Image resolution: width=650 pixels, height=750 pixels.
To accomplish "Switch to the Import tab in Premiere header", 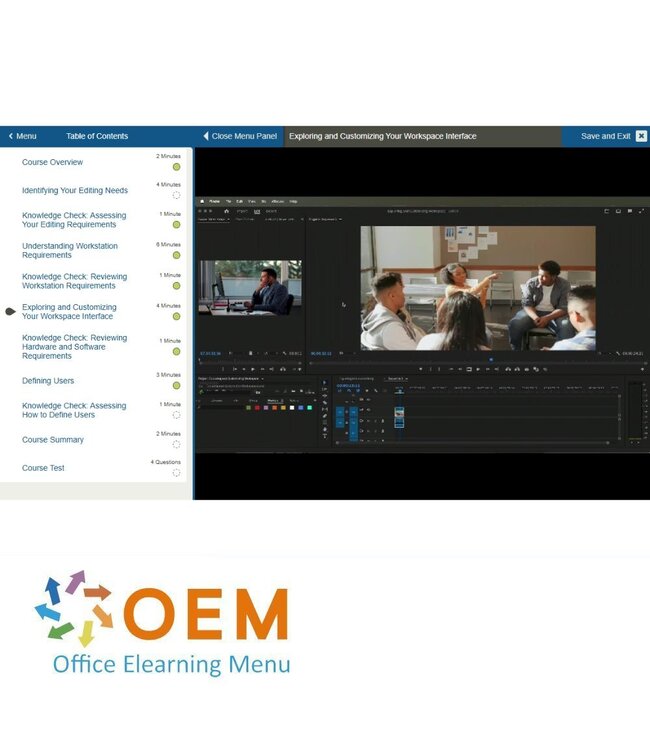I will [x=242, y=211].
